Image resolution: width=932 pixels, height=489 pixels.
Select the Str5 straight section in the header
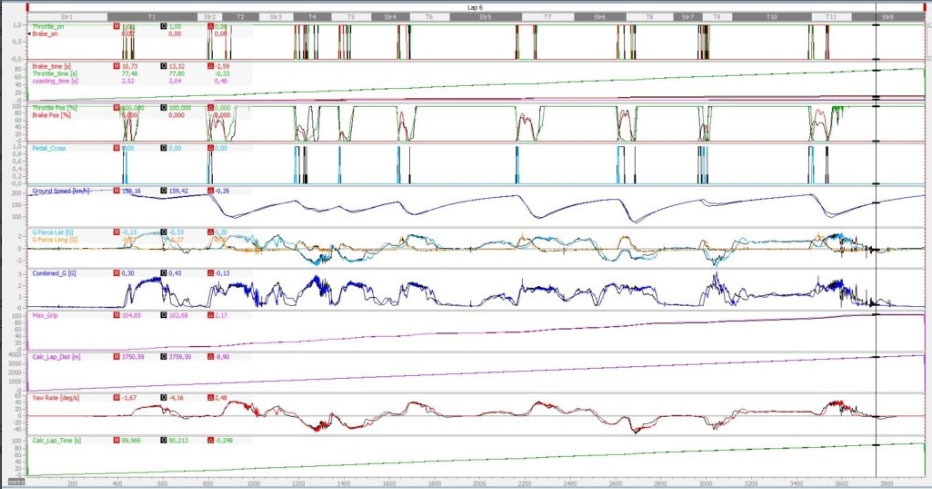(x=485, y=17)
